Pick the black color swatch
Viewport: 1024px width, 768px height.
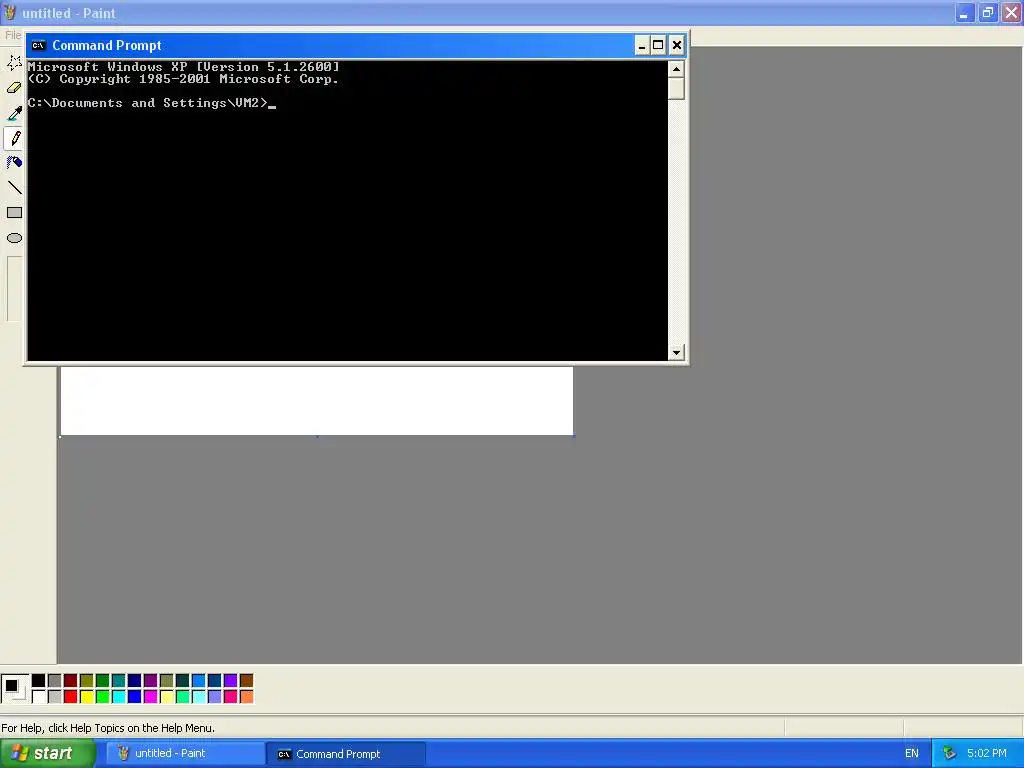tap(39, 680)
